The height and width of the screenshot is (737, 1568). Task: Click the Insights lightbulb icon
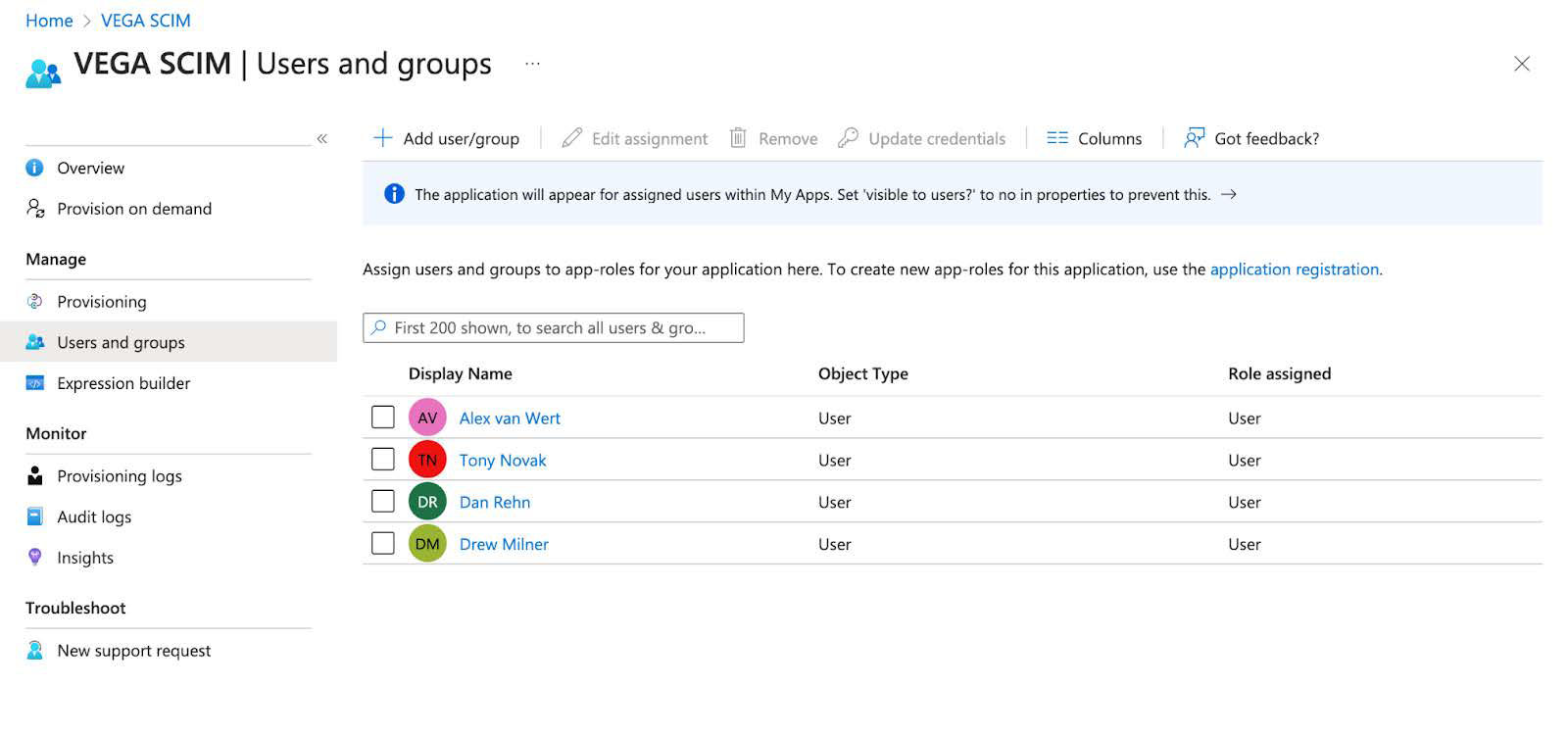[35, 557]
